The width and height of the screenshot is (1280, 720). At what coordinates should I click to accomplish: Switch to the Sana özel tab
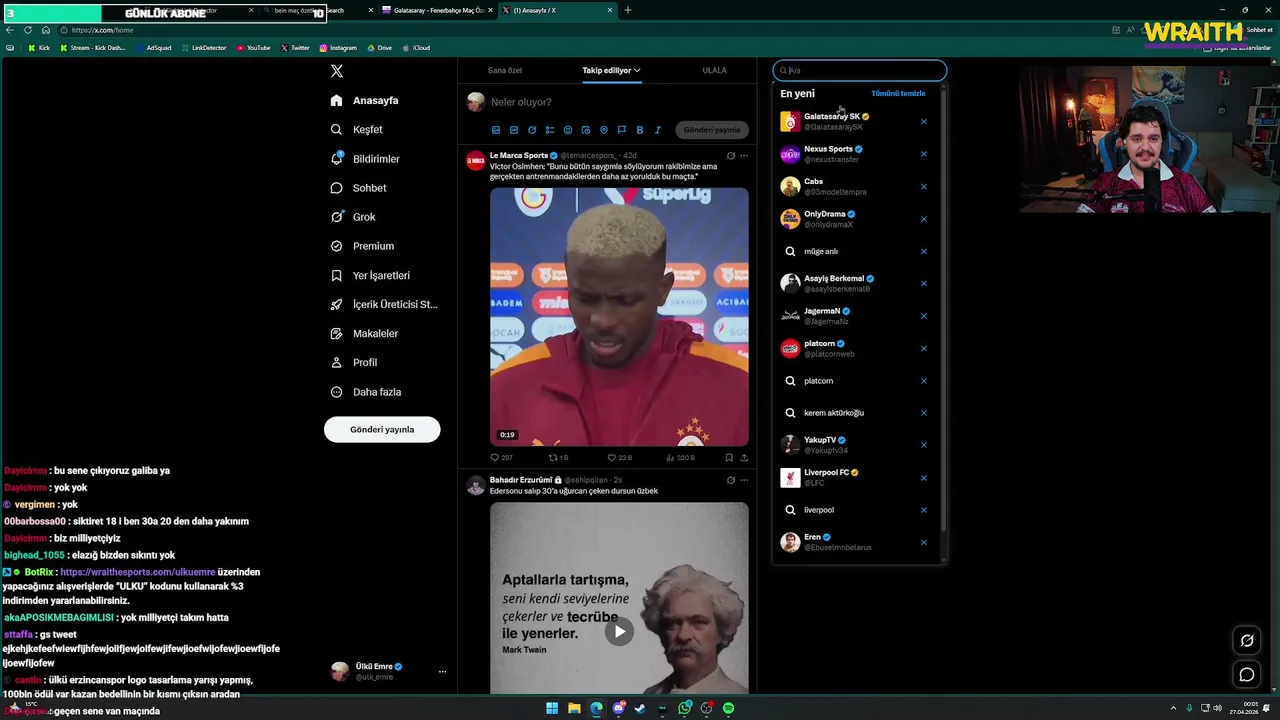pos(505,70)
